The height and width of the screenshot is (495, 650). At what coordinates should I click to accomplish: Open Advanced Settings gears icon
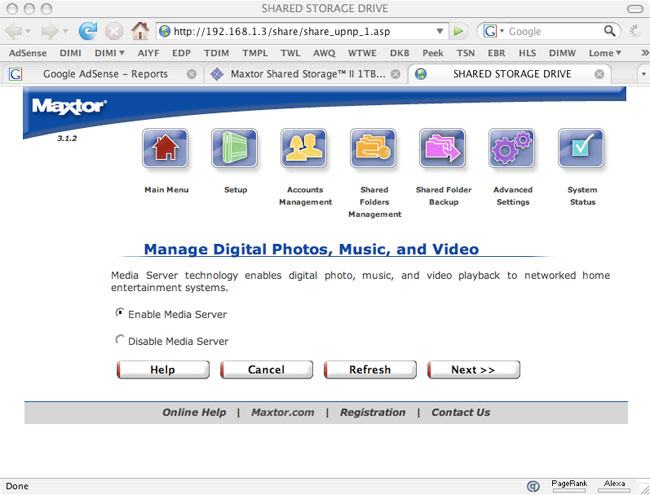(512, 148)
